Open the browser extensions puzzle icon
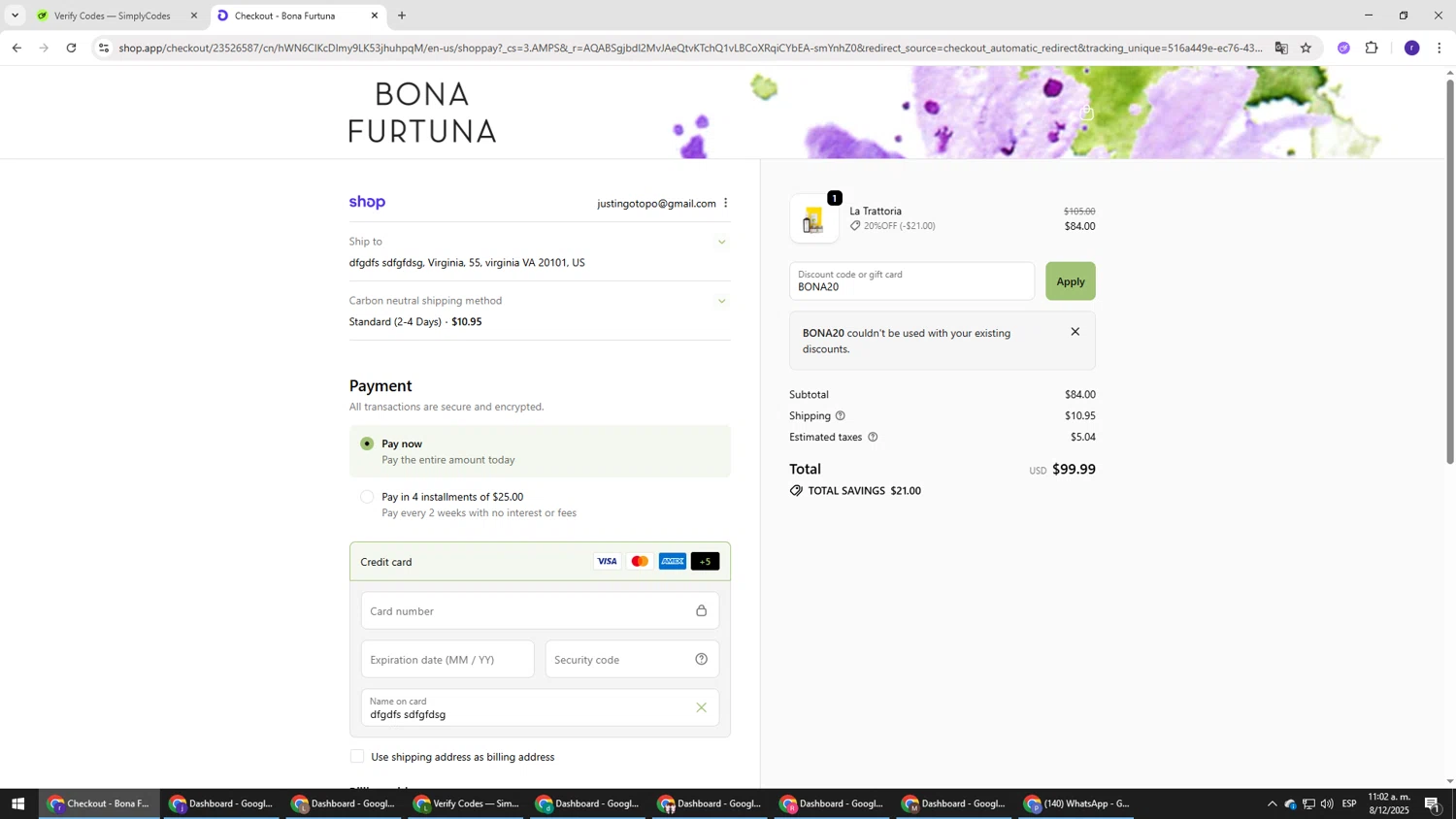The width and height of the screenshot is (1456, 819). (1372, 48)
